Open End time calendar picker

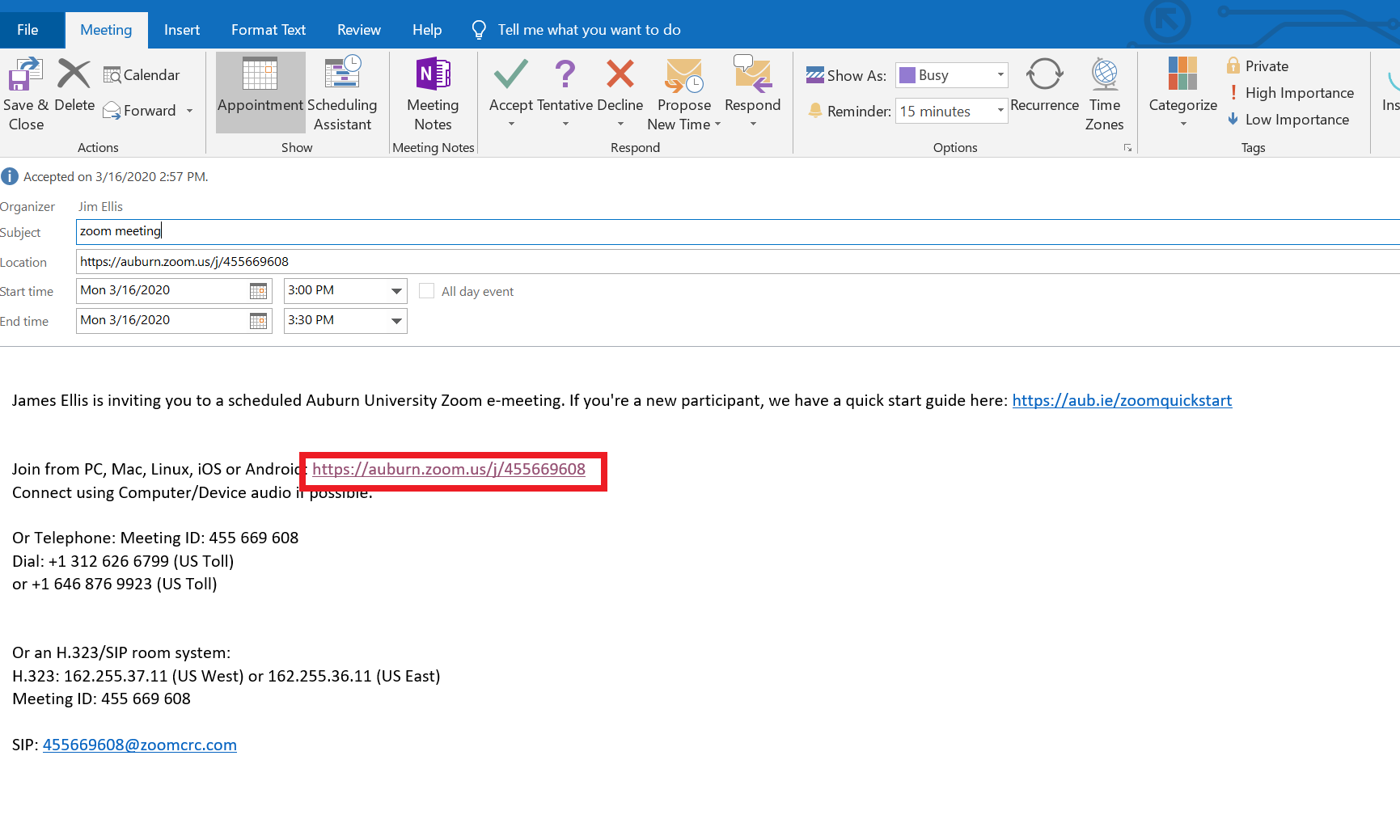(259, 321)
